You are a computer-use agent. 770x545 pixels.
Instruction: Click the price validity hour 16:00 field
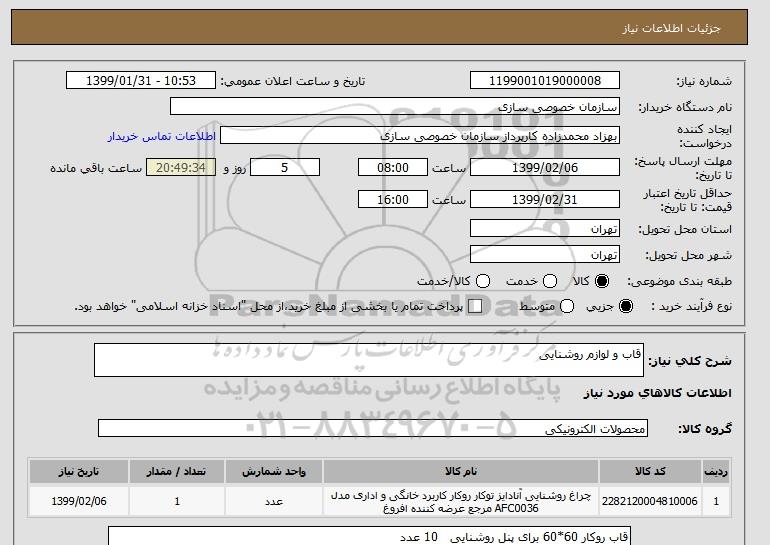pos(393,199)
